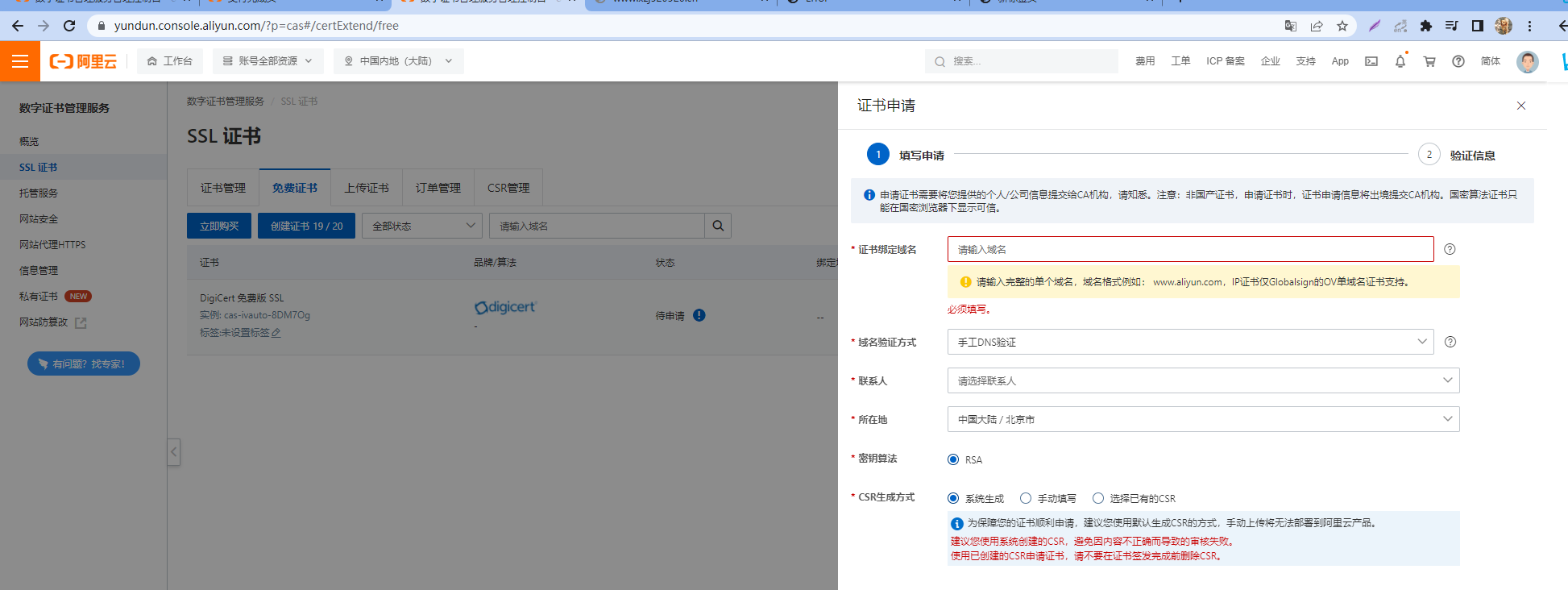Screen dimensions: 1568x590
Task: Open external link icon beside 网站防篡改
Action: point(81,322)
